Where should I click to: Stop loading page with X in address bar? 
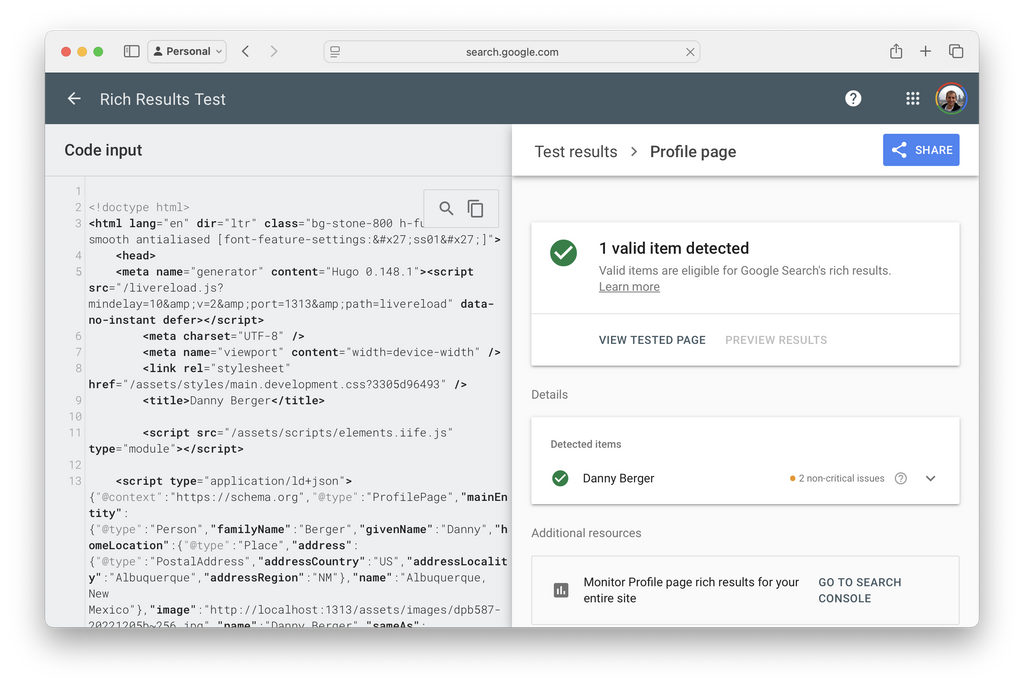pos(690,52)
